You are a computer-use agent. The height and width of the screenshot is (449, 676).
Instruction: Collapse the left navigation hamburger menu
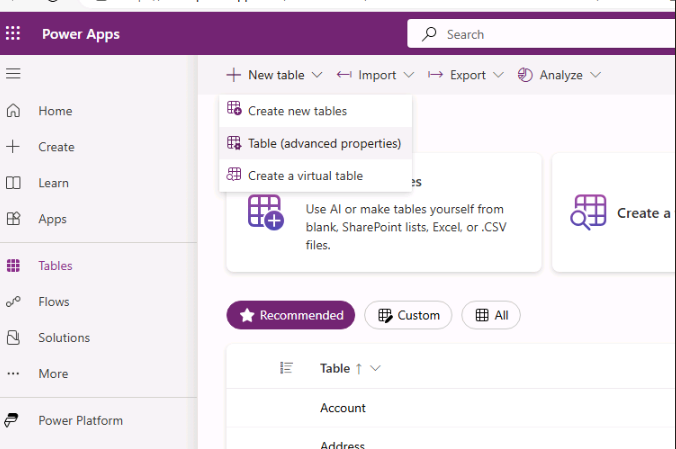(x=13, y=73)
